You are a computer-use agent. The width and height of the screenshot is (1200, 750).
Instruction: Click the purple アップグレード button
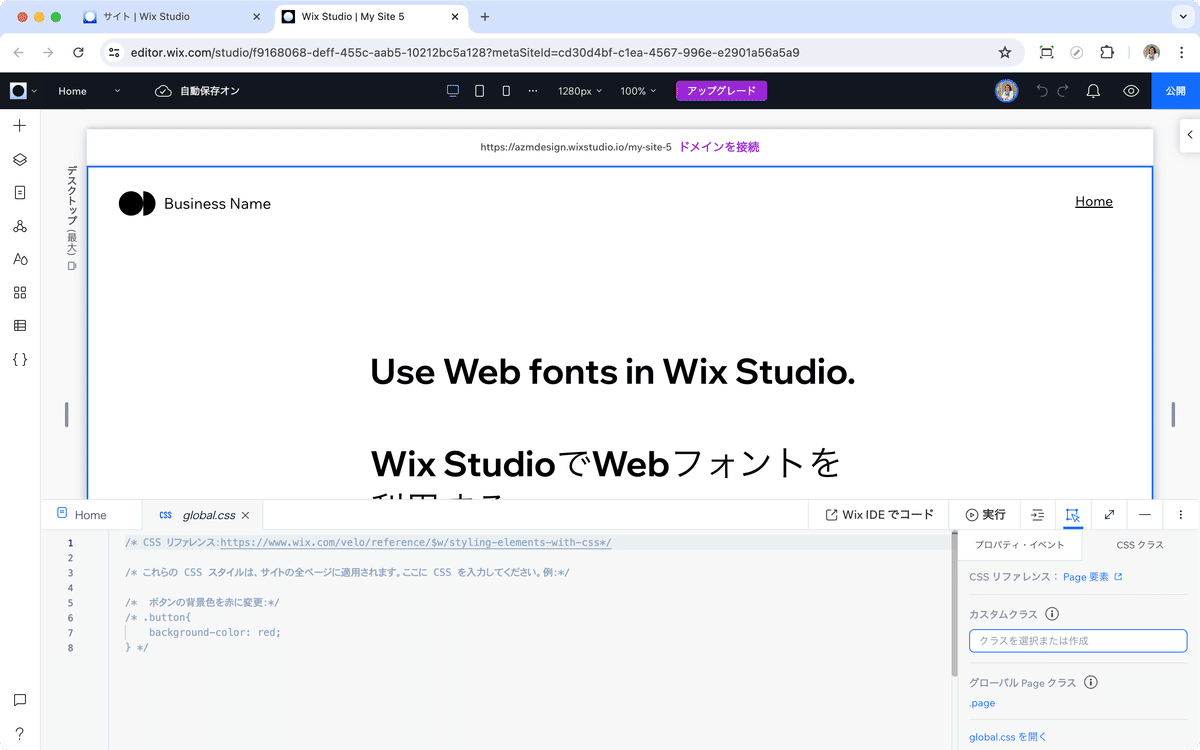721,91
